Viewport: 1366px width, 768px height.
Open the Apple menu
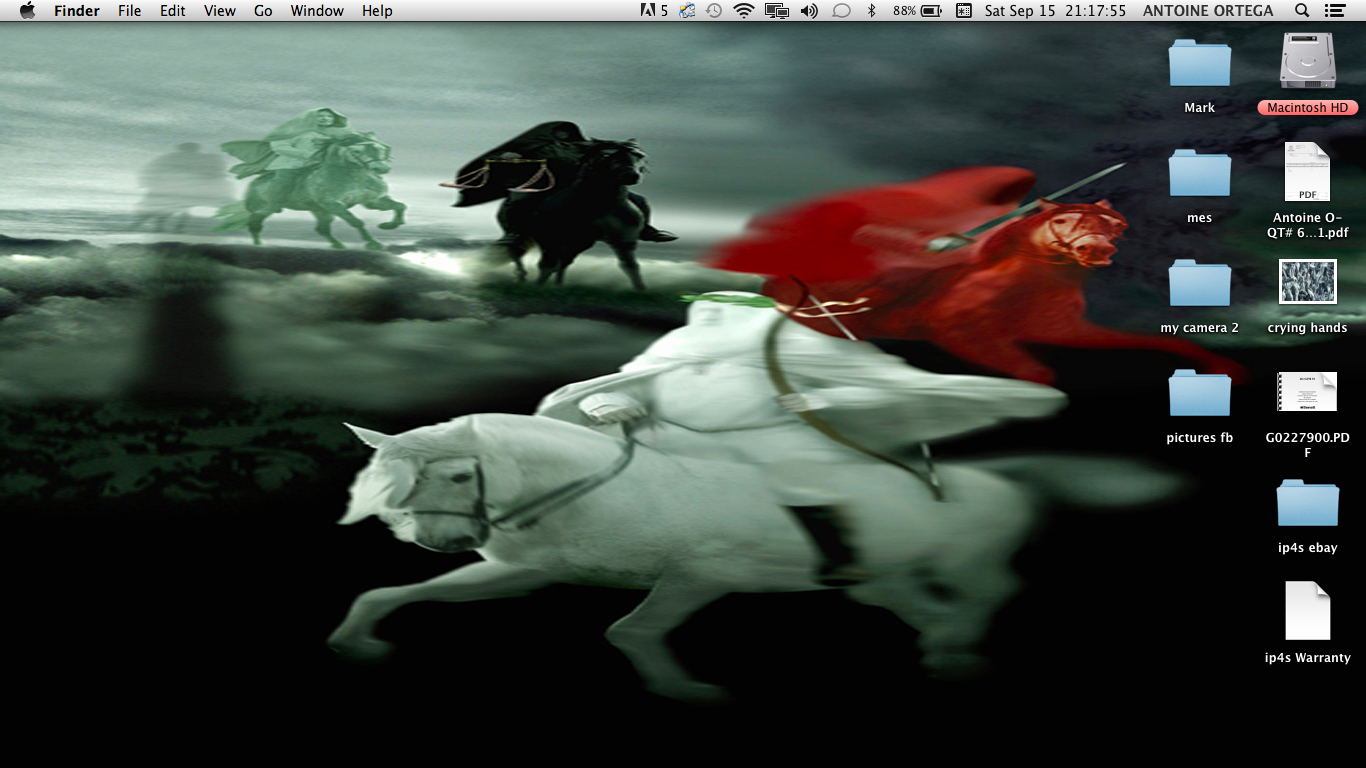pyautogui.click(x=27, y=10)
